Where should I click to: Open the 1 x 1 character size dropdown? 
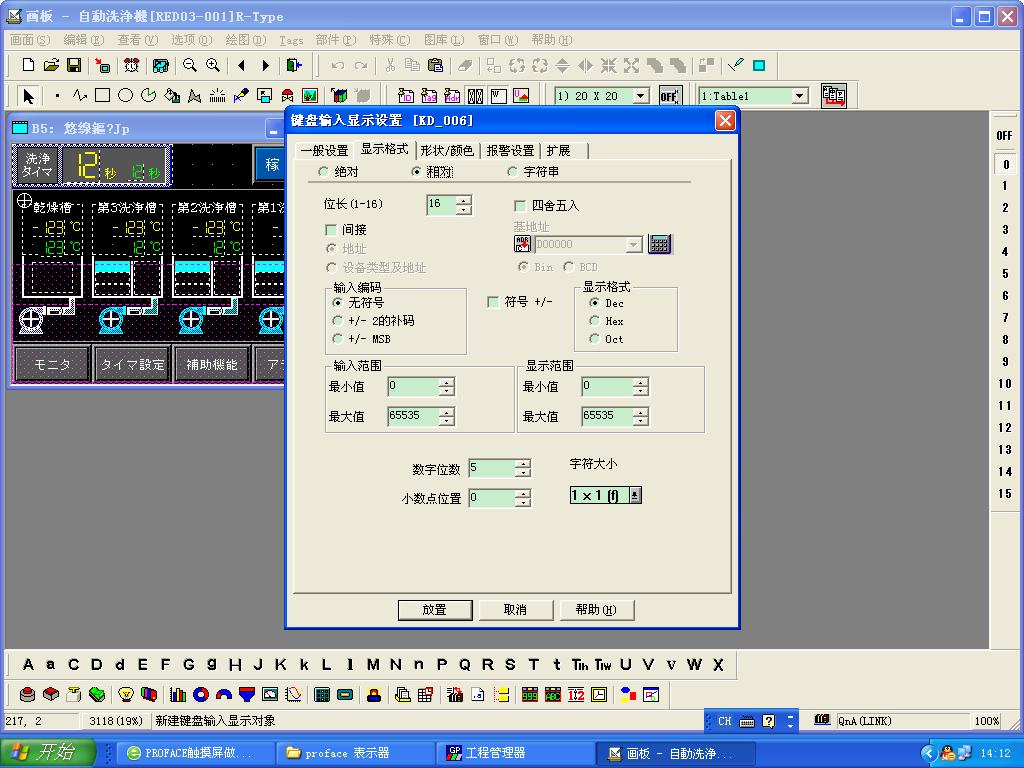(x=634, y=495)
